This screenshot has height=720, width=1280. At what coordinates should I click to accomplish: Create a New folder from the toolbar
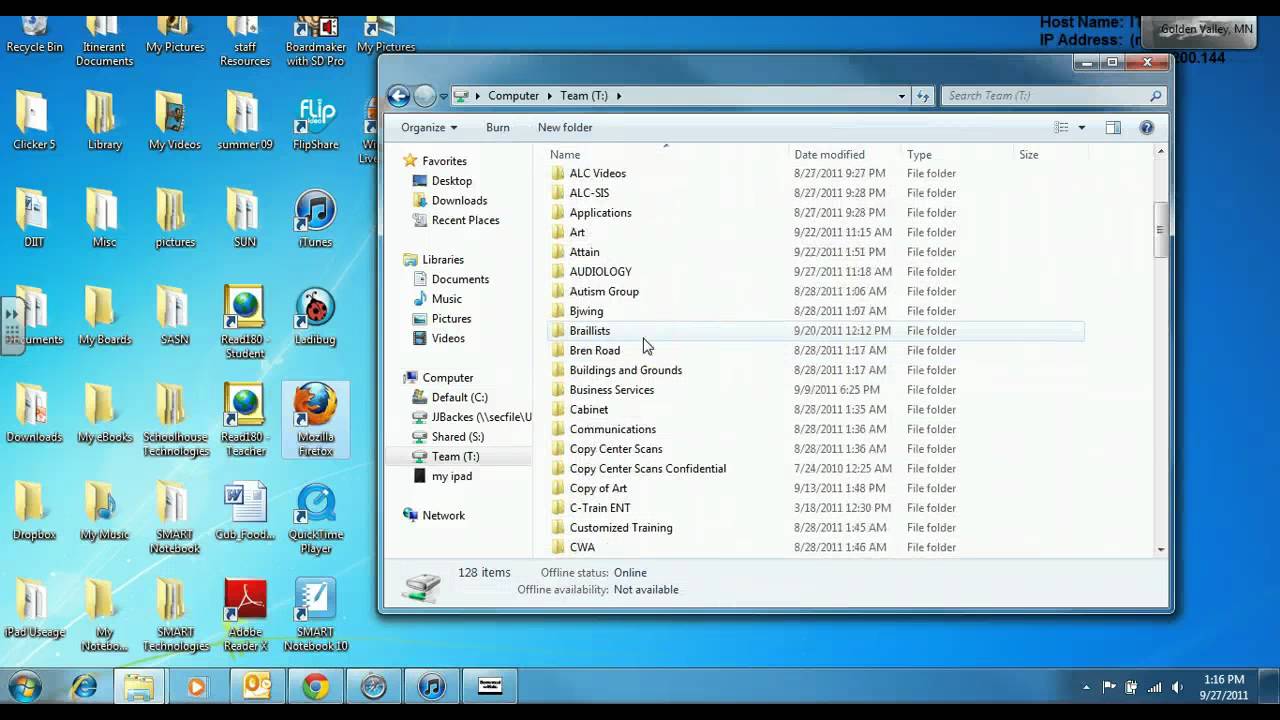coord(565,128)
